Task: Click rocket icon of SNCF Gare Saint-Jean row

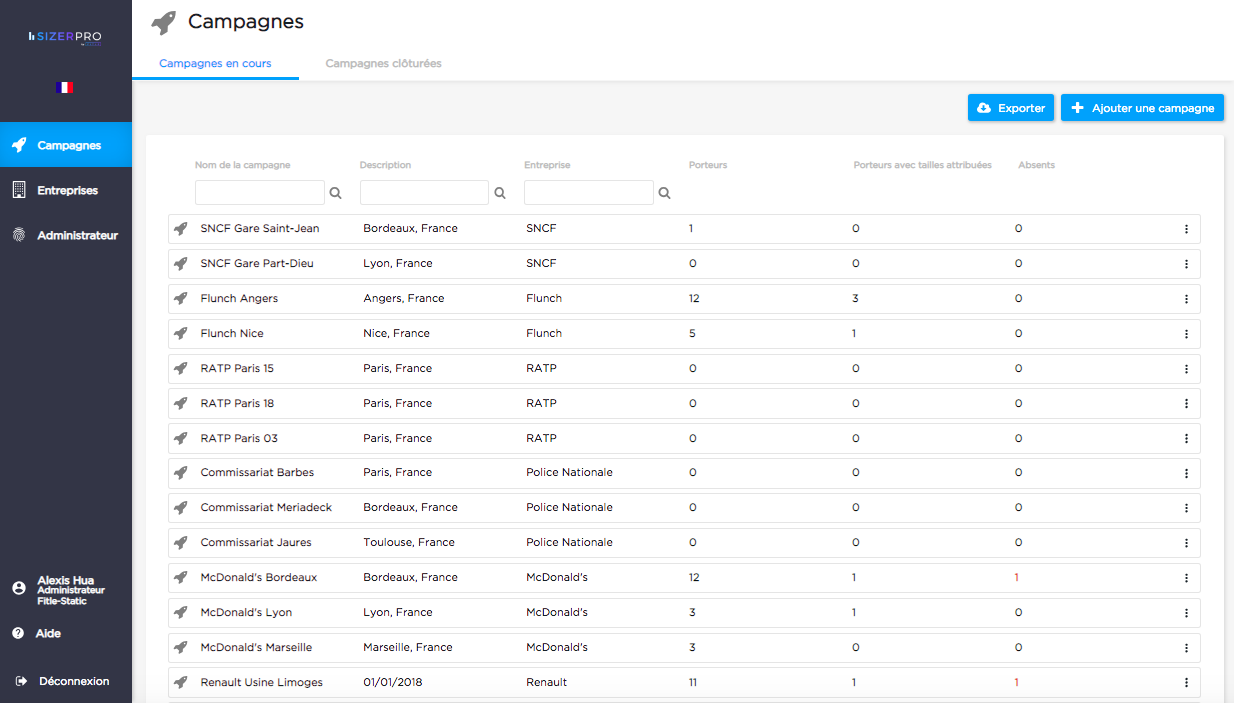Action: click(180, 229)
